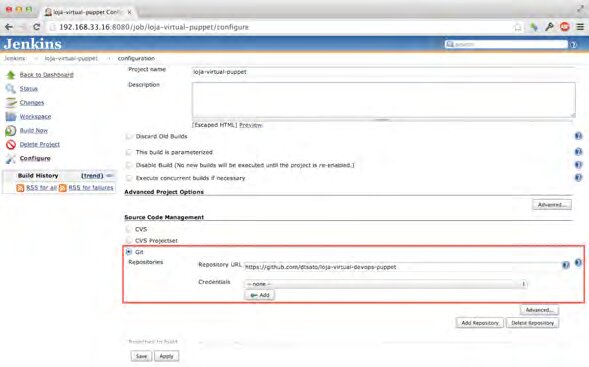This screenshot has width=589, height=367.
Task: Tick This build is parameterized checkbox
Action: tap(129, 152)
